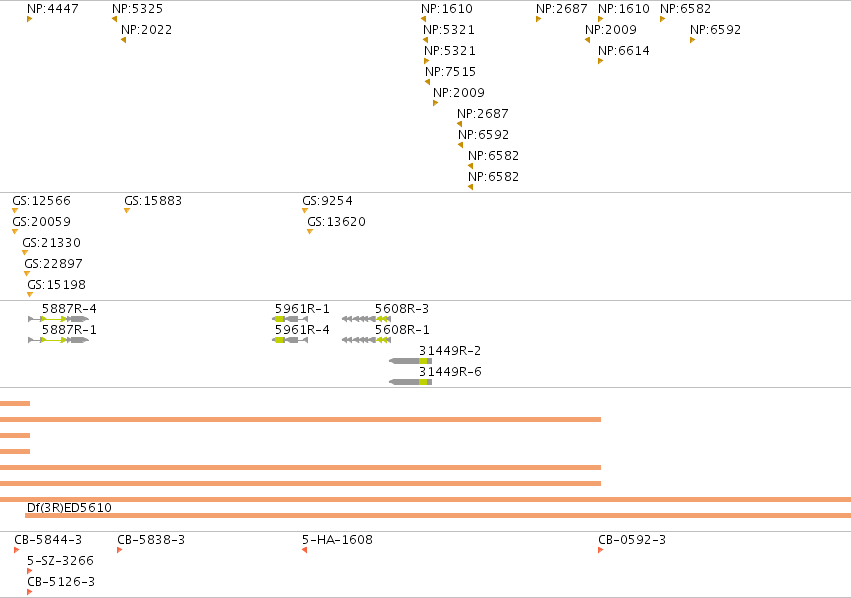Click the 5-HA-1608 red arrow marker
Image resolution: width=851 pixels, height=598 pixels.
tap(304, 550)
